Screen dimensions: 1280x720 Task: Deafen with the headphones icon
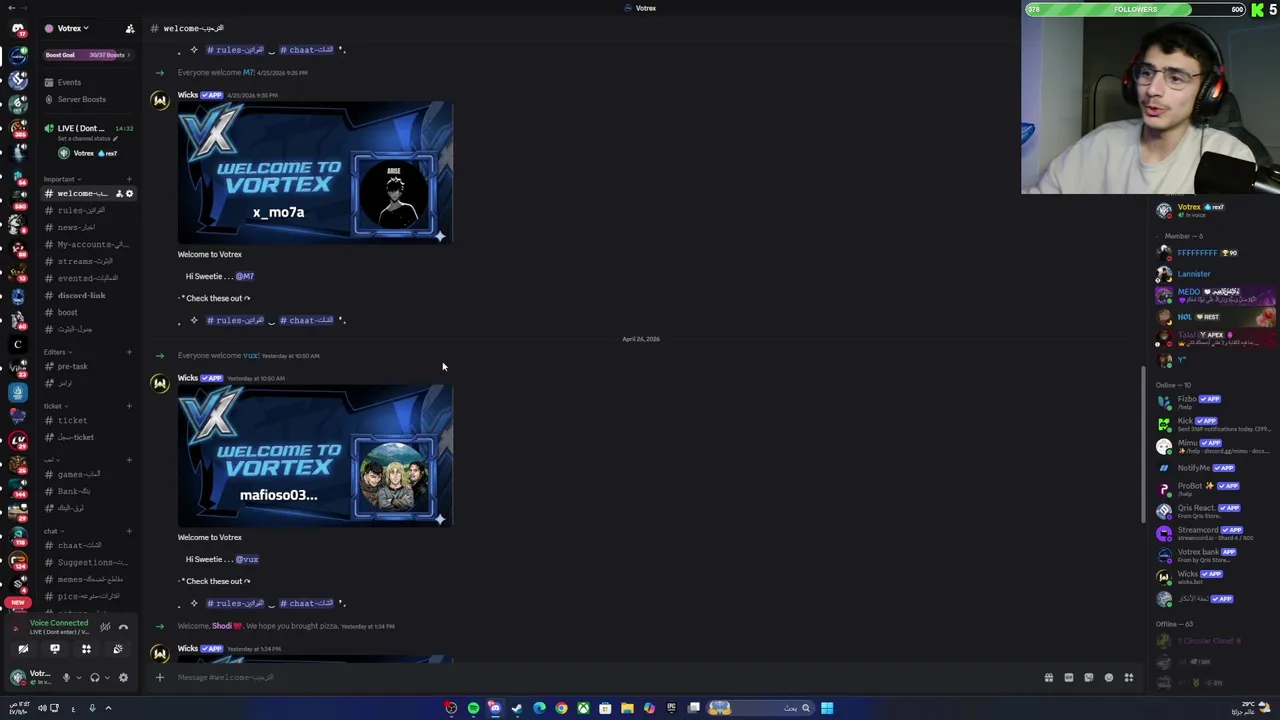coord(95,677)
